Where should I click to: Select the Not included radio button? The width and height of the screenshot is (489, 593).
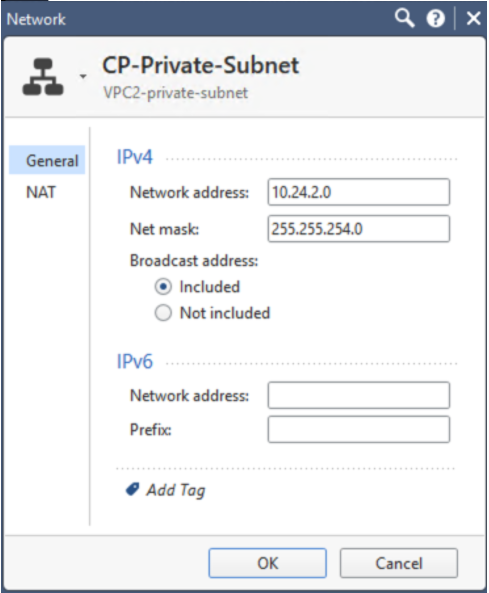click(x=163, y=313)
